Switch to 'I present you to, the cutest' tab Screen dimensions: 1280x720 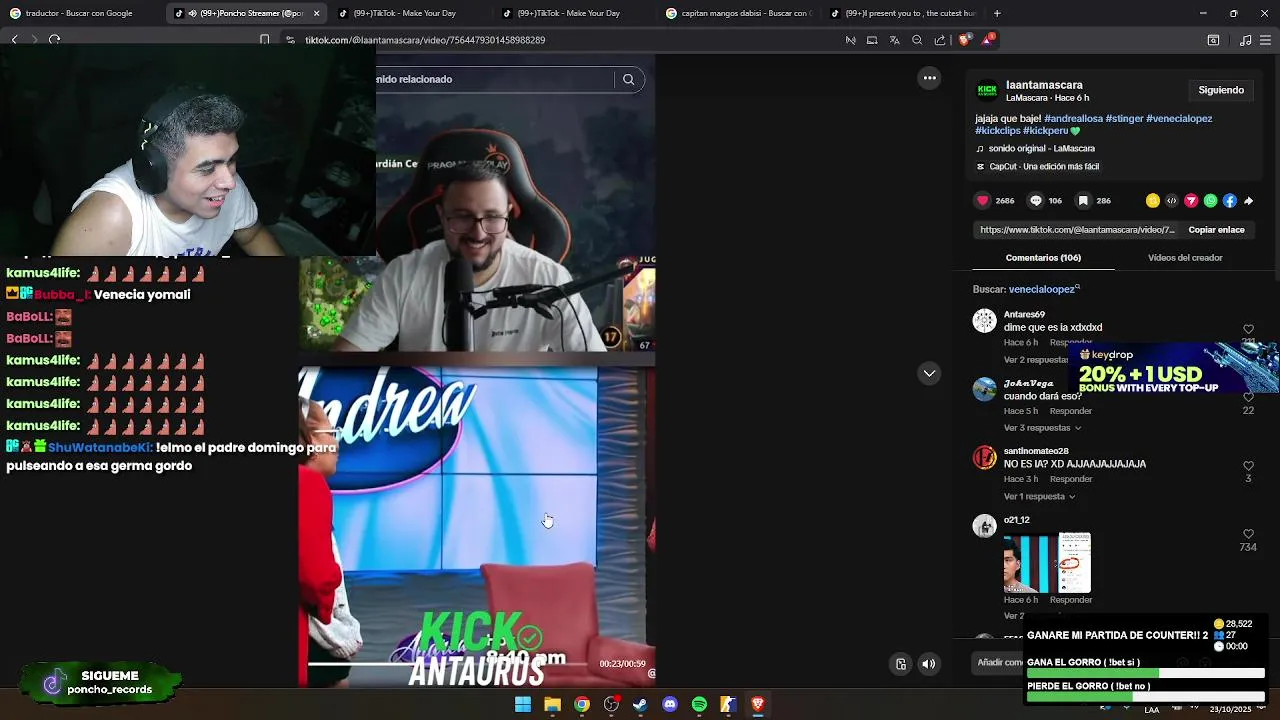click(x=905, y=13)
